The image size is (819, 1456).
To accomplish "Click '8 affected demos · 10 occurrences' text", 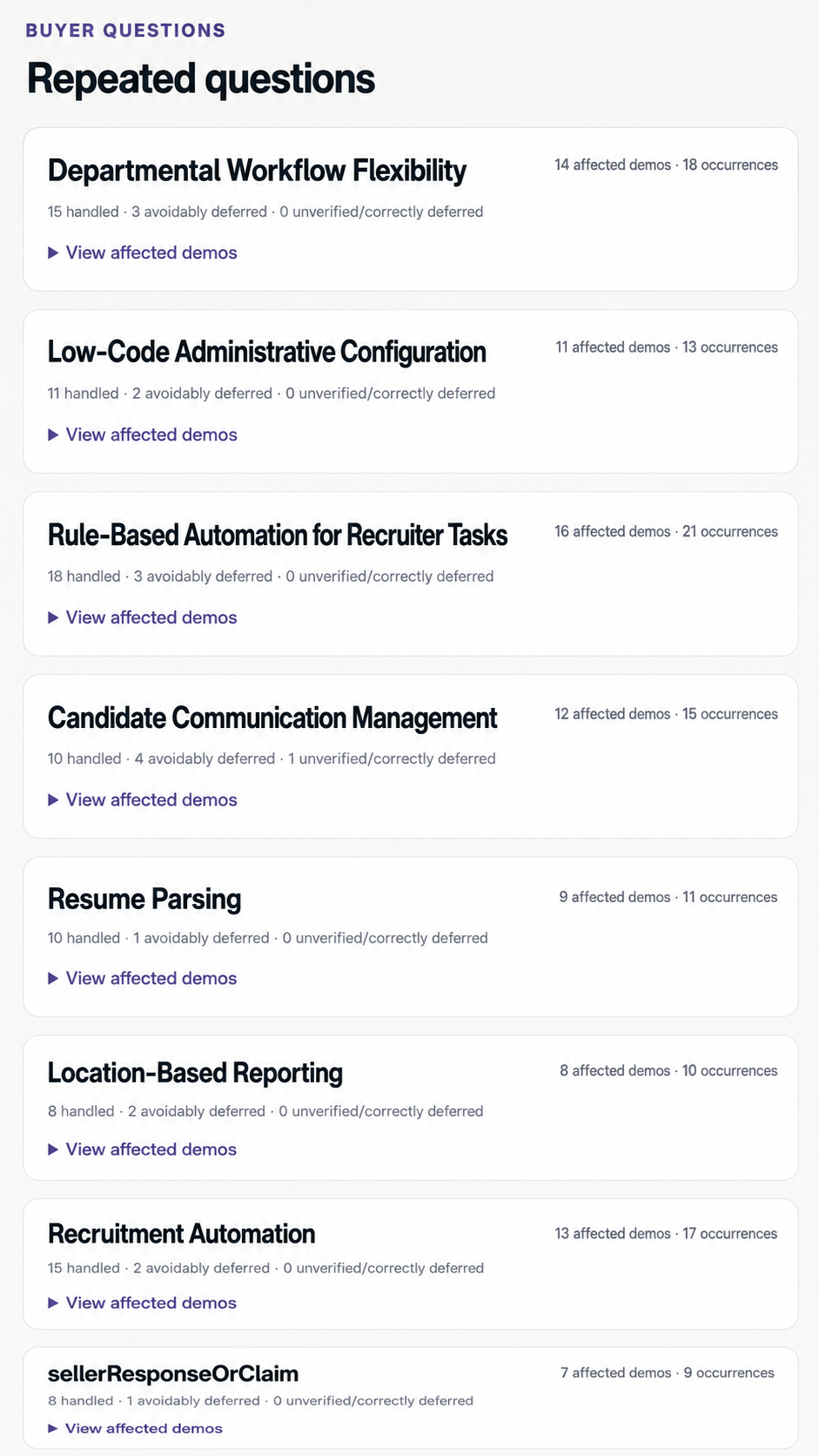I will coord(668,1070).
